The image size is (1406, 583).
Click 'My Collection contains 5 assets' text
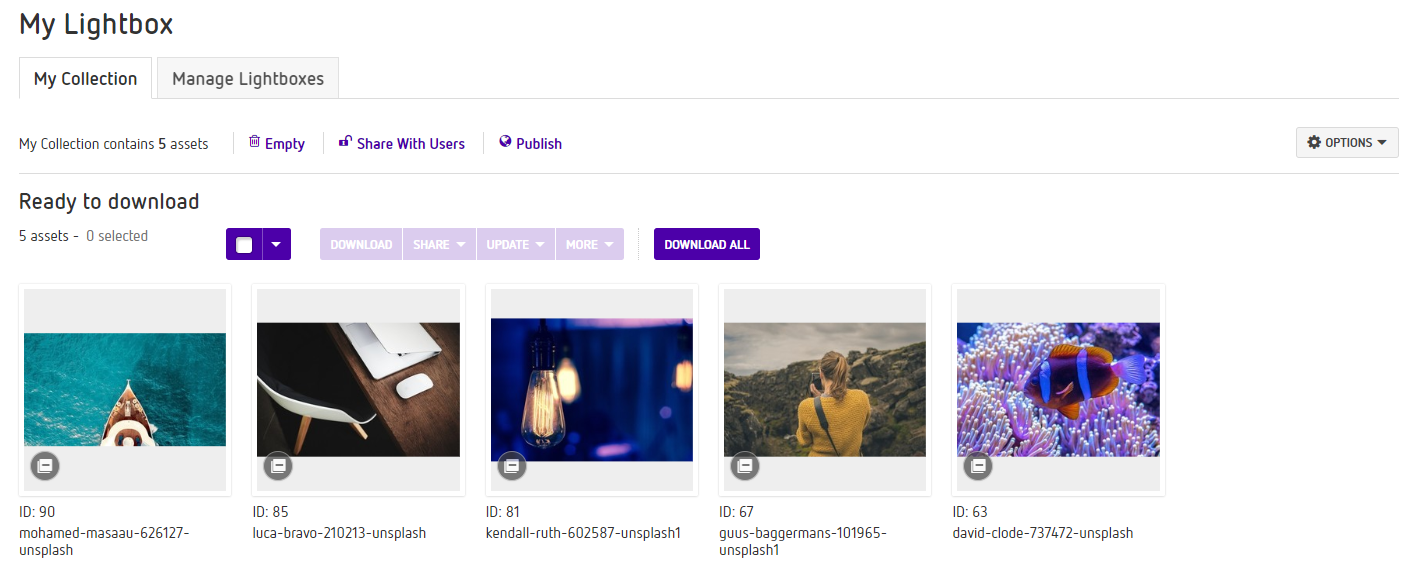coord(114,144)
